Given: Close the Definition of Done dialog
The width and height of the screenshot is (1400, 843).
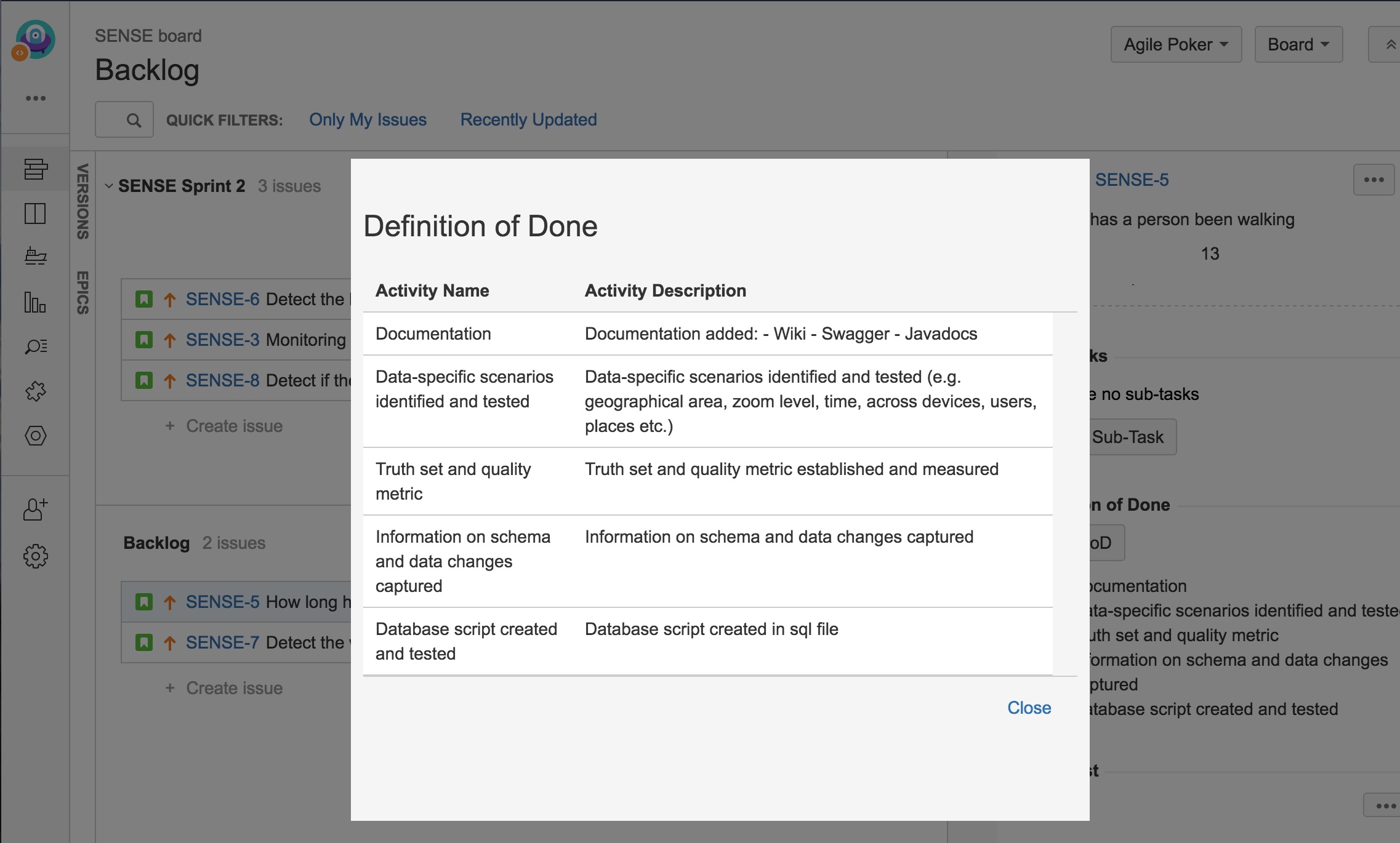Looking at the screenshot, I should pos(1029,708).
